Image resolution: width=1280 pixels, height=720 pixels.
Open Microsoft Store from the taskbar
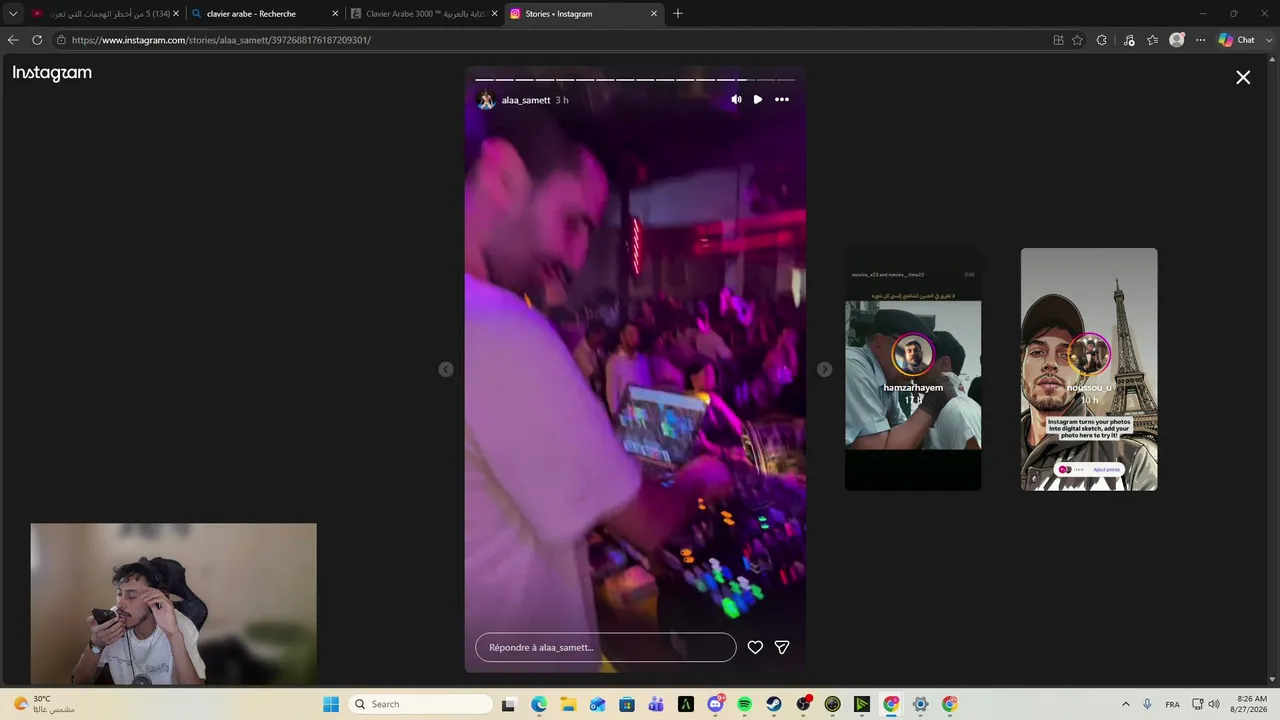click(x=627, y=704)
